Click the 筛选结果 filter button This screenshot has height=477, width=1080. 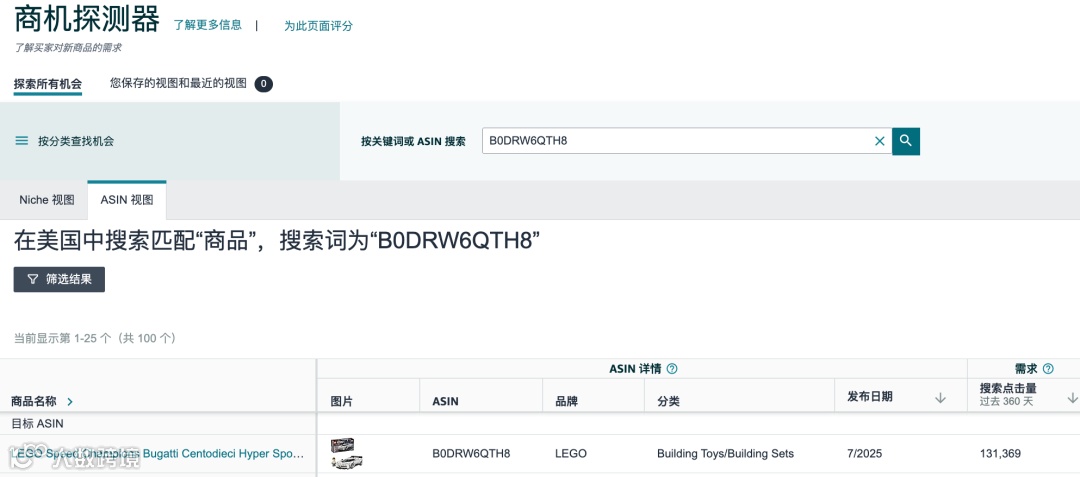[x=59, y=279]
